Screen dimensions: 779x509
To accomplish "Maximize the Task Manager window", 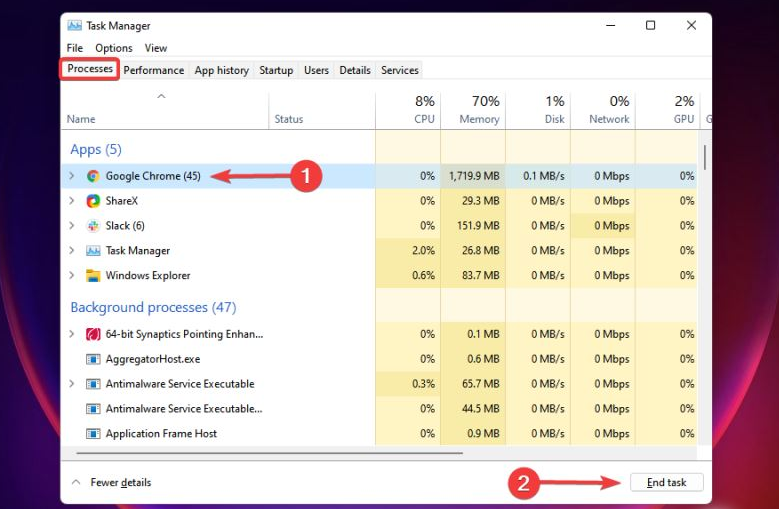I will pos(650,25).
